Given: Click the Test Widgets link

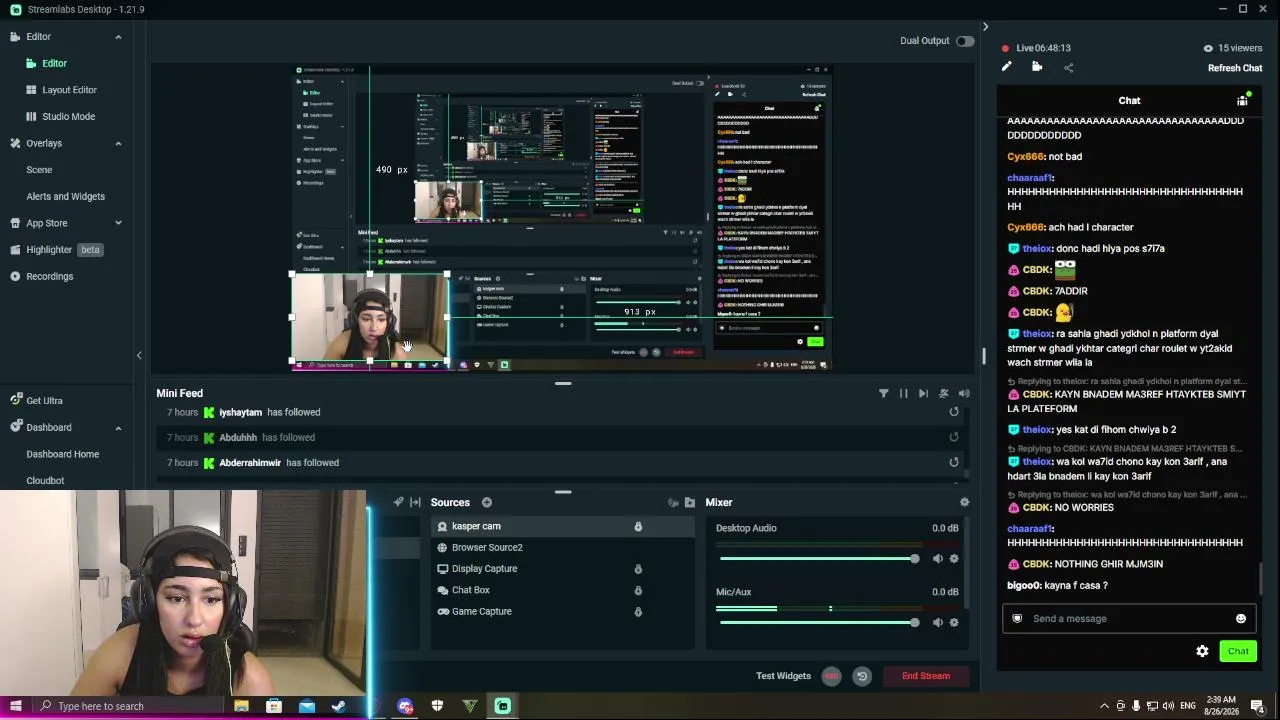Looking at the screenshot, I should tap(783, 676).
